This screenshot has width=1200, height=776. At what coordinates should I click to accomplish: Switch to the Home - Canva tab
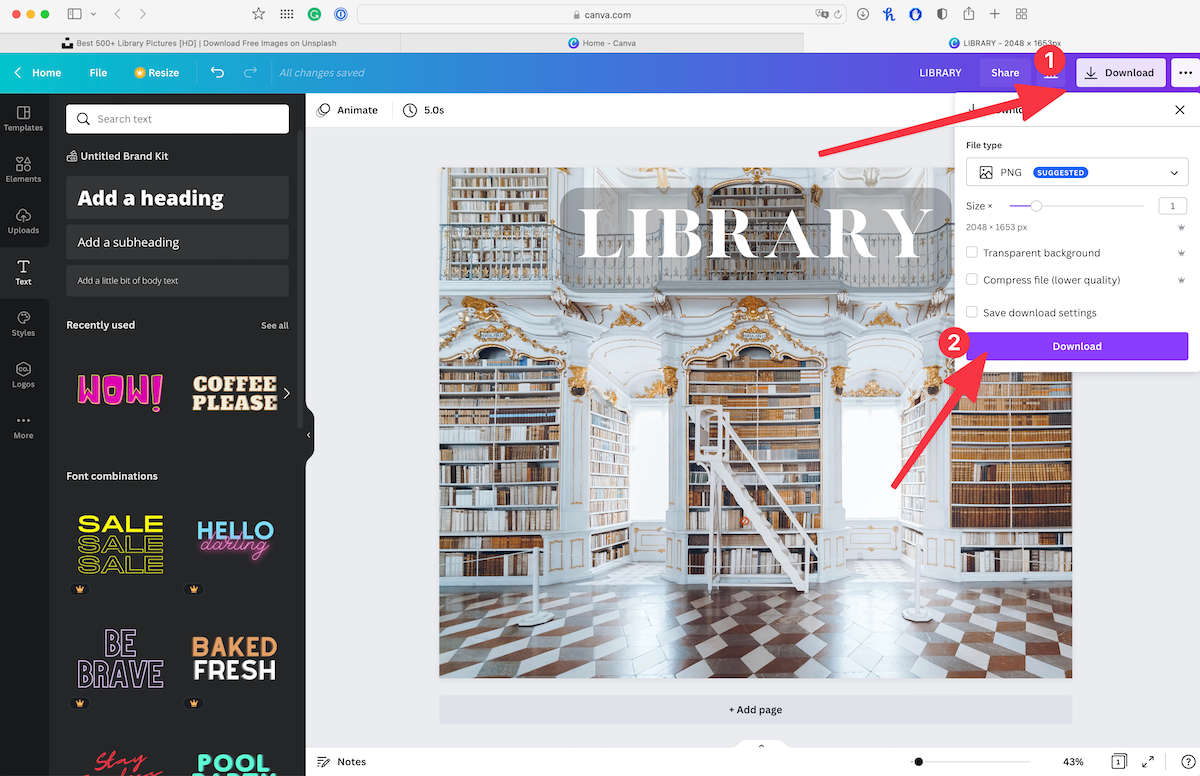601,43
